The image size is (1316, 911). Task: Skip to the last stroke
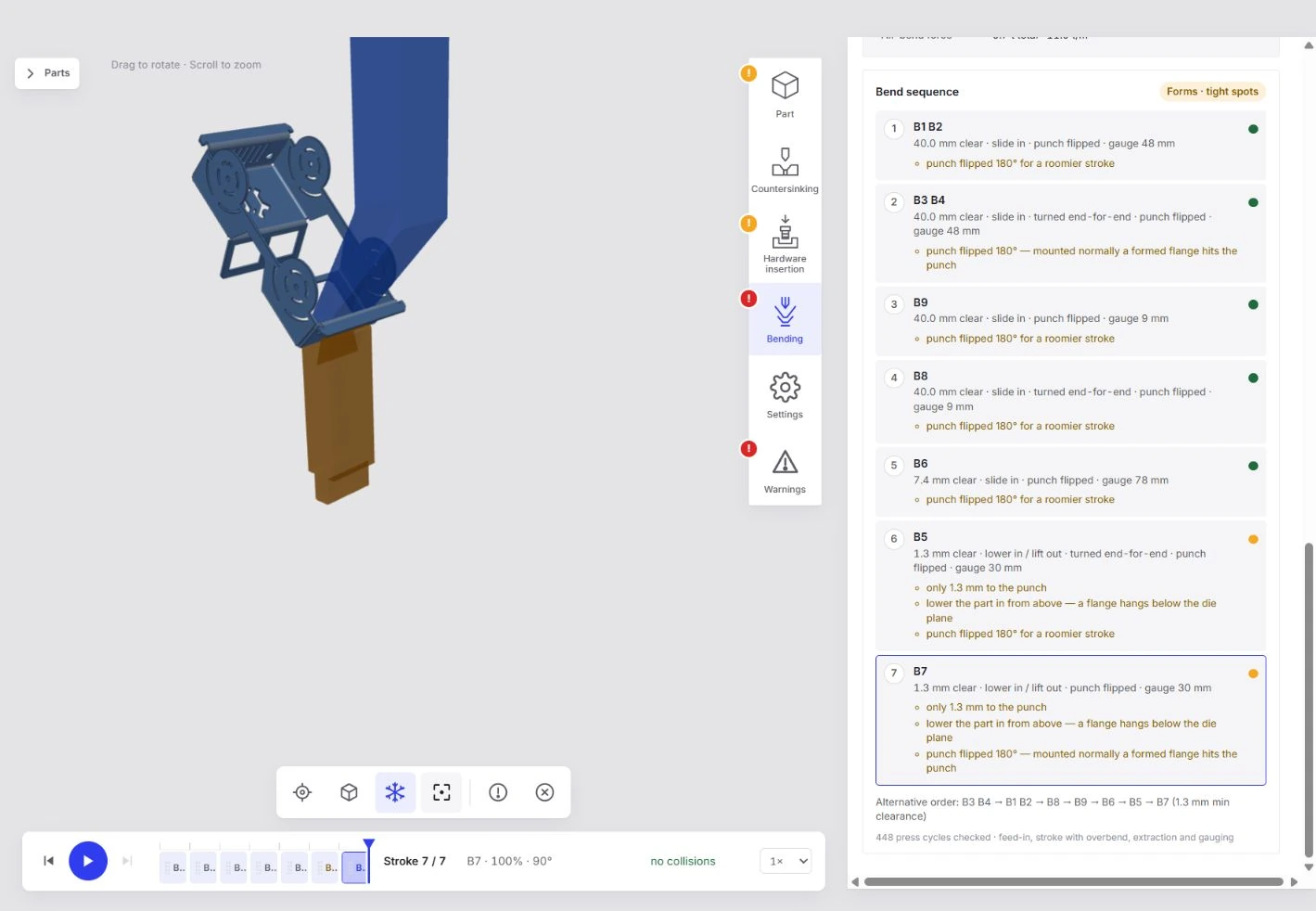pos(127,861)
